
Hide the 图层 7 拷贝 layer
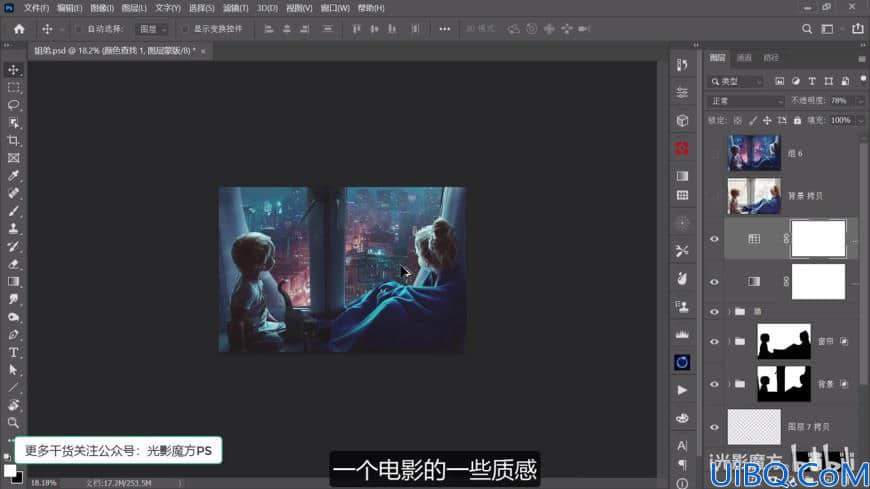(714, 427)
